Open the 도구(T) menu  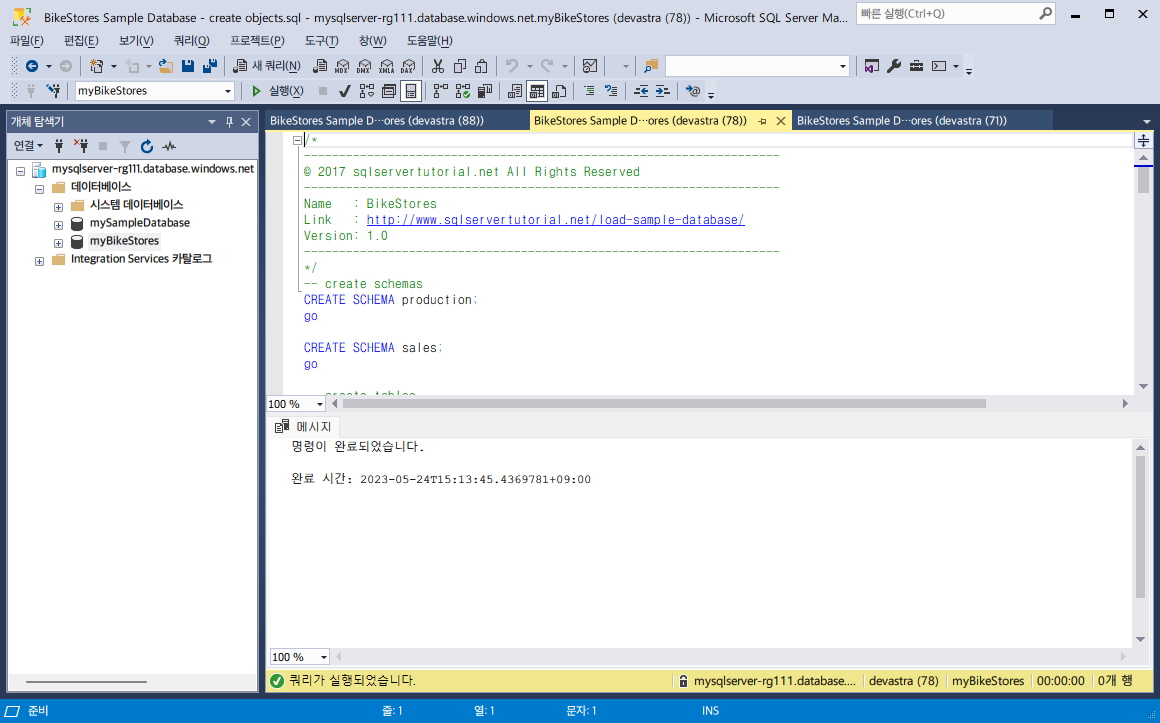322,41
